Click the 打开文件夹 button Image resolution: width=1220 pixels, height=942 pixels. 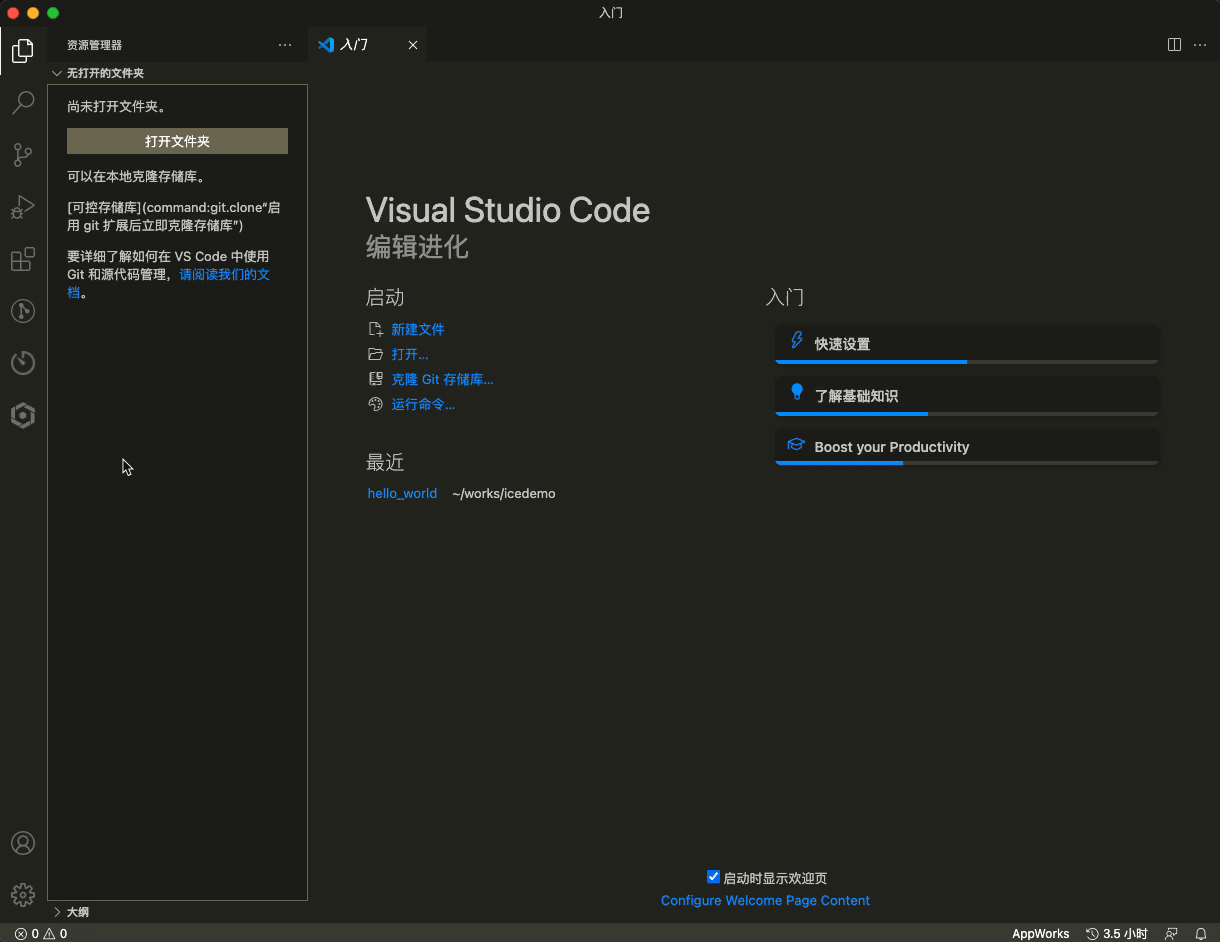[x=177, y=141]
